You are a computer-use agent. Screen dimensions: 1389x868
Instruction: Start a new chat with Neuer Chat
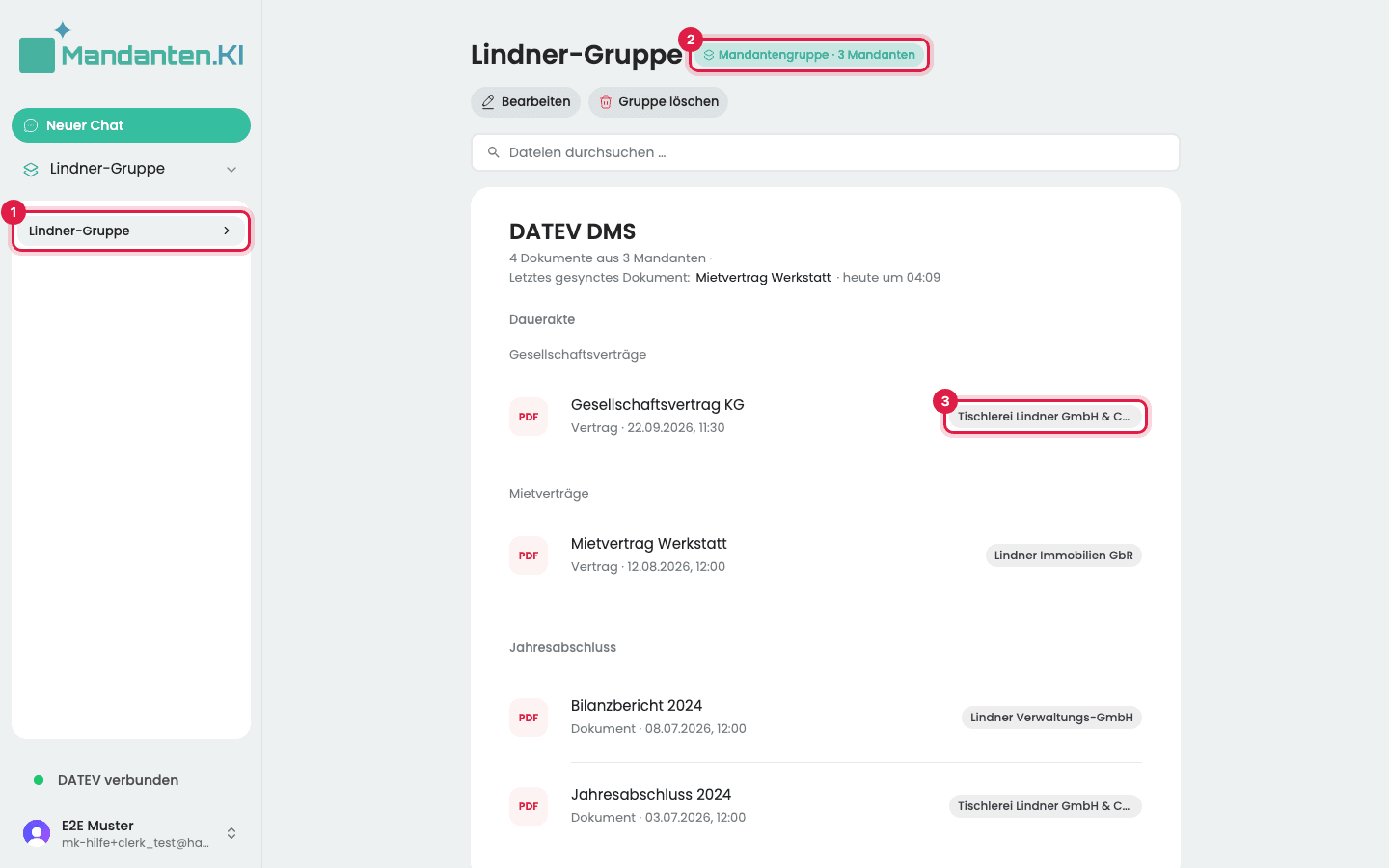pos(131,125)
